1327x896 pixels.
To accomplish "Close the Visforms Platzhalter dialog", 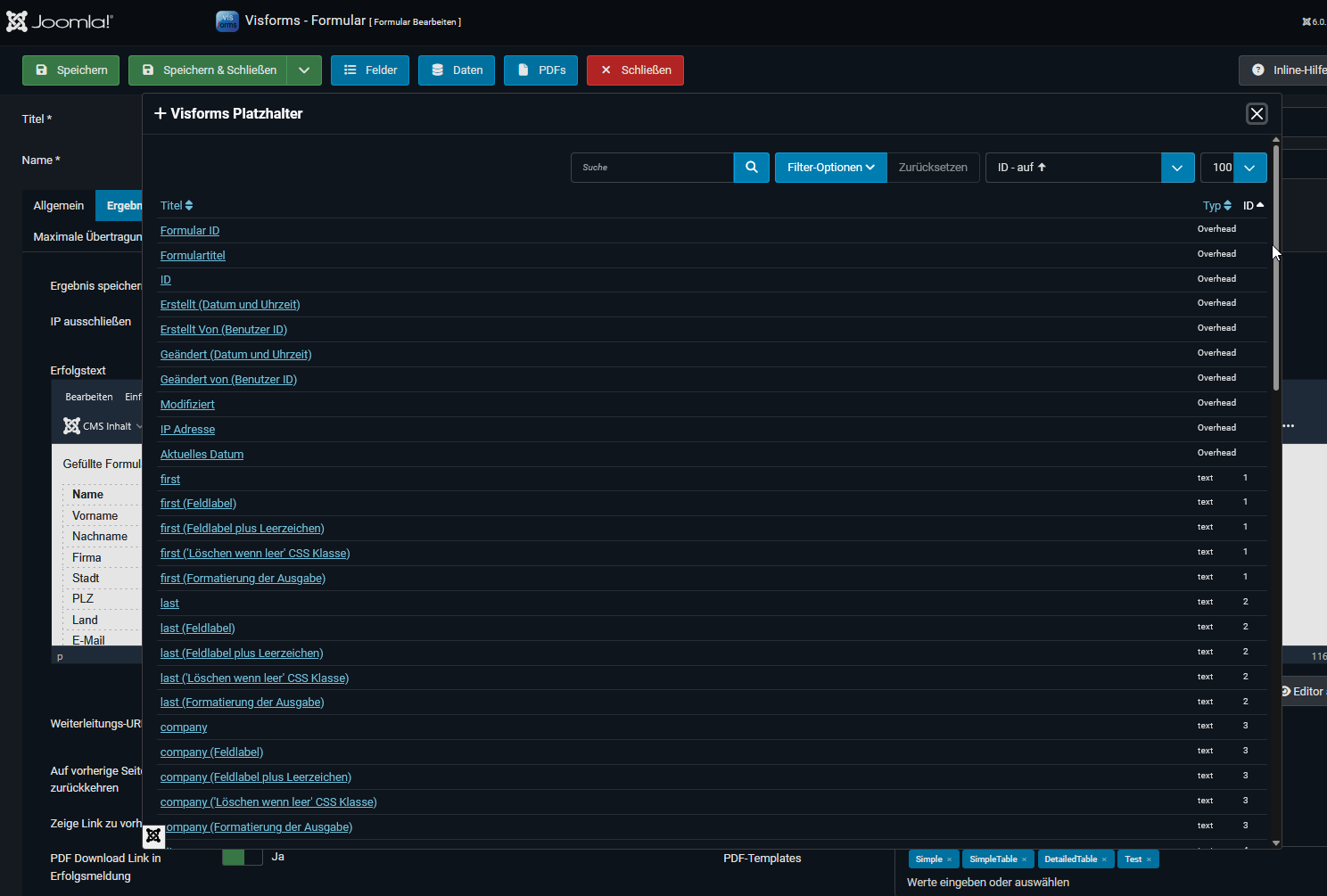I will click(1256, 113).
